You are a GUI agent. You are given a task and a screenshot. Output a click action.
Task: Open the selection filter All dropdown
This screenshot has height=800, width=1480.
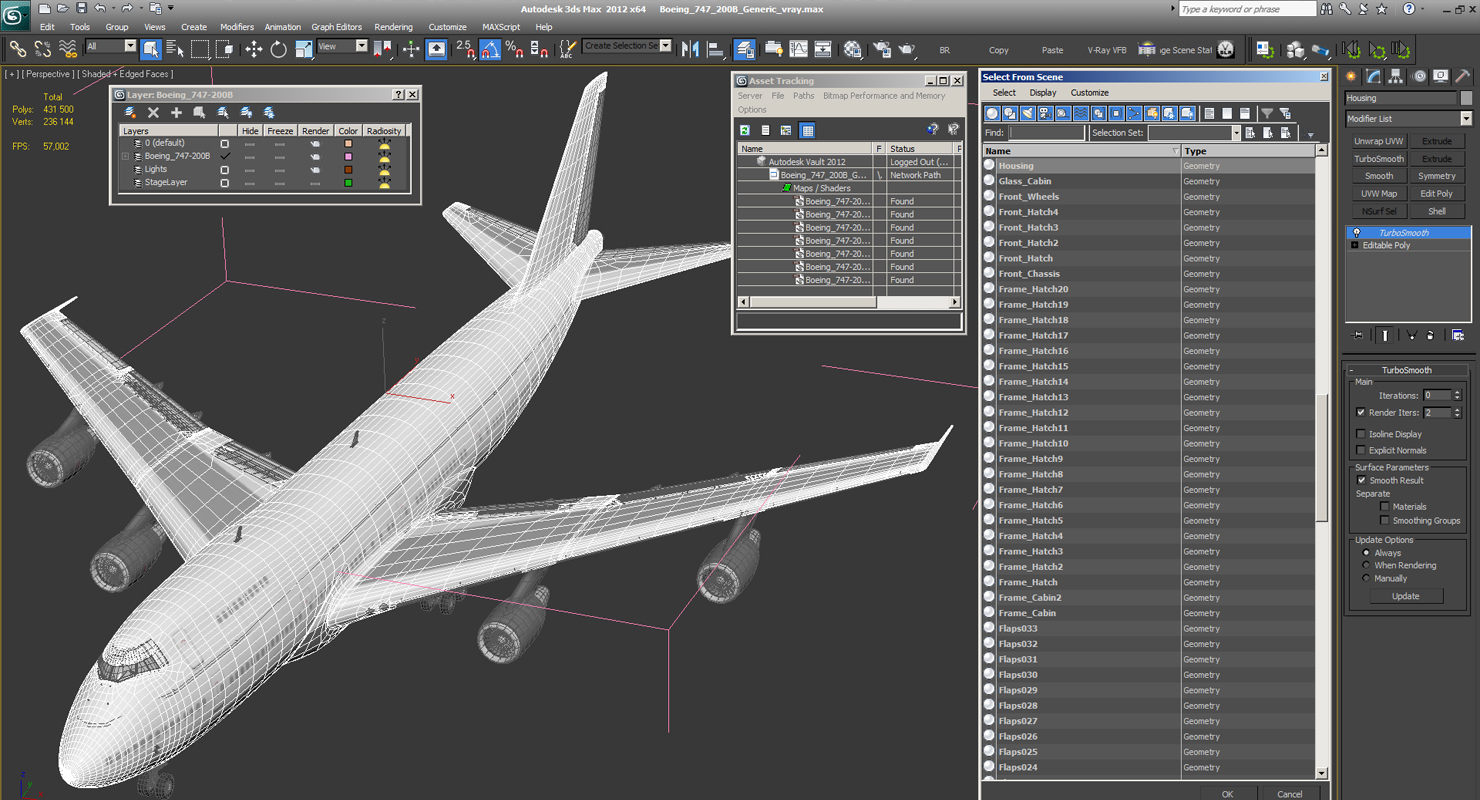[110, 46]
